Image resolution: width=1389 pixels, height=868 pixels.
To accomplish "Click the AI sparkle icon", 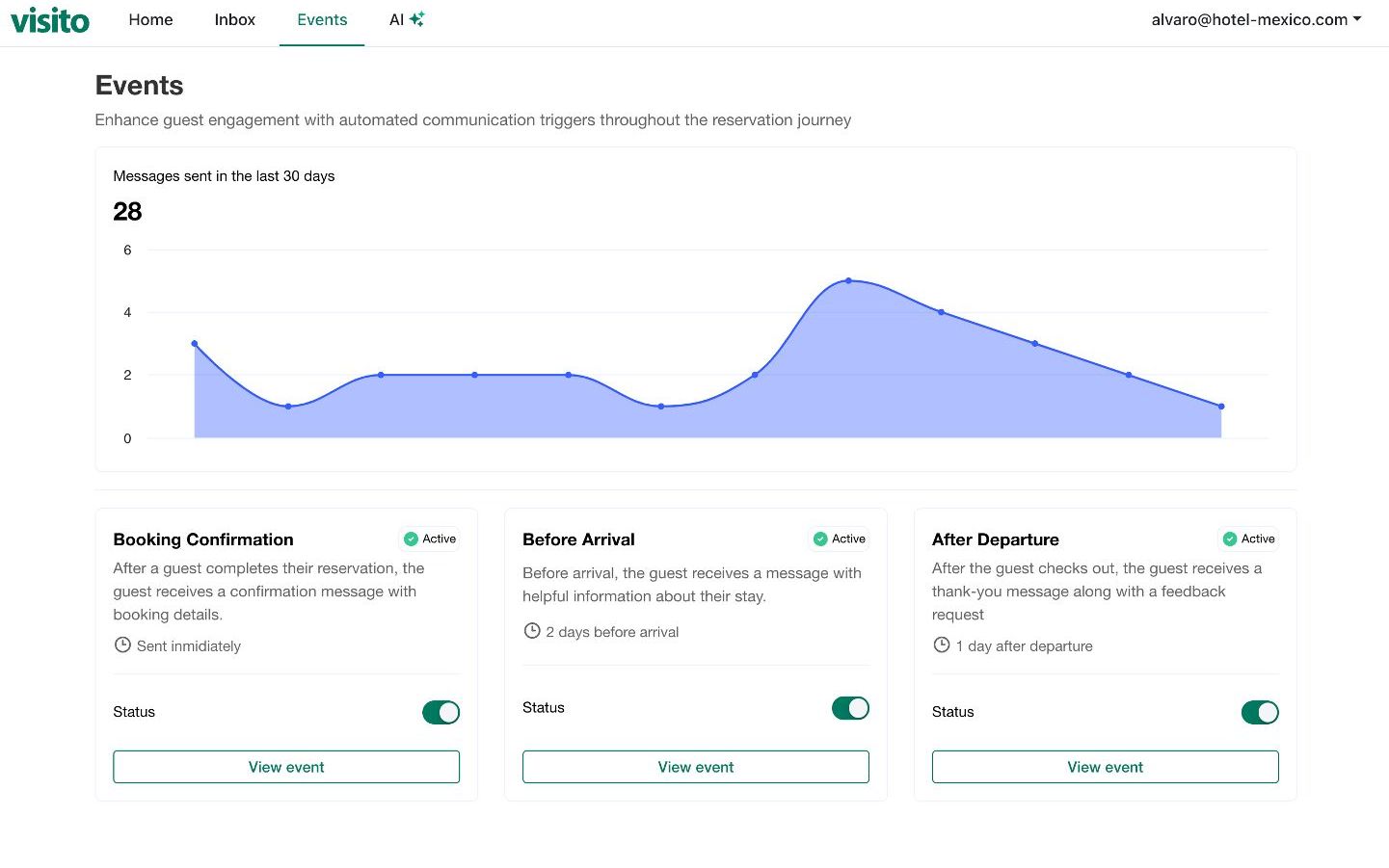I will pyautogui.click(x=417, y=19).
